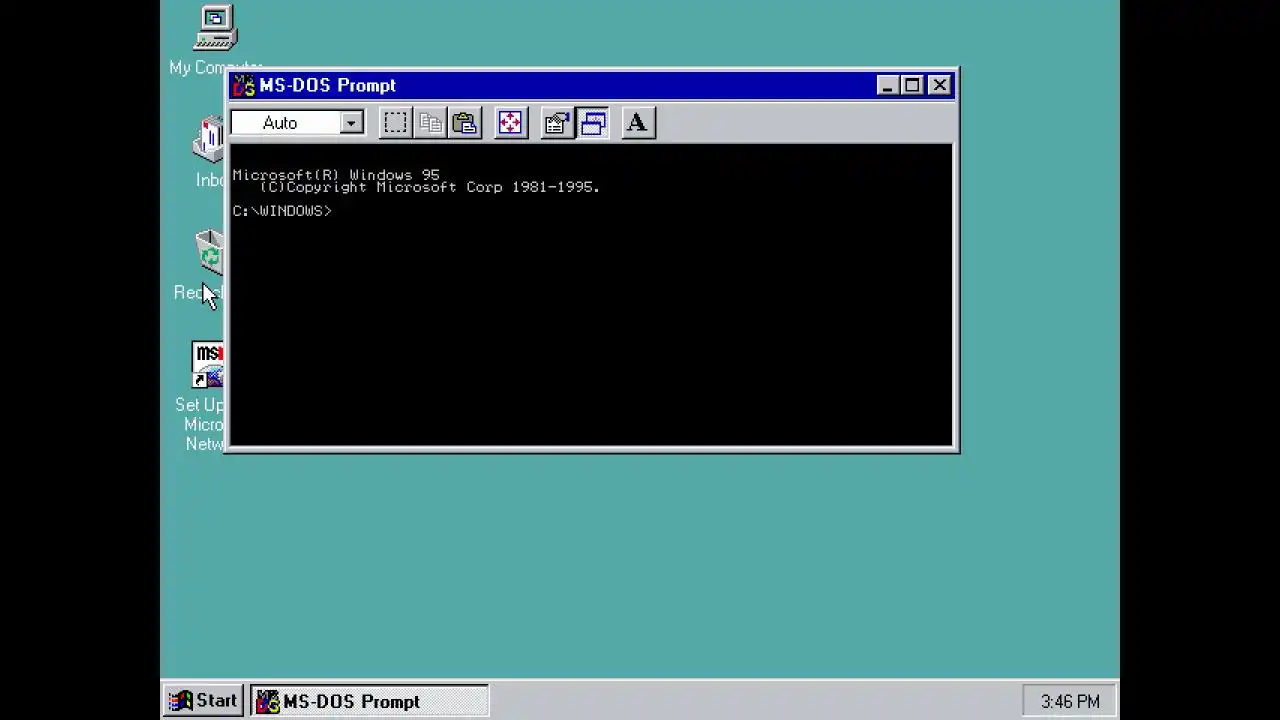Maximize the MS-DOS Prompt window
Viewport: 1280px width, 720px height.
pos(911,85)
